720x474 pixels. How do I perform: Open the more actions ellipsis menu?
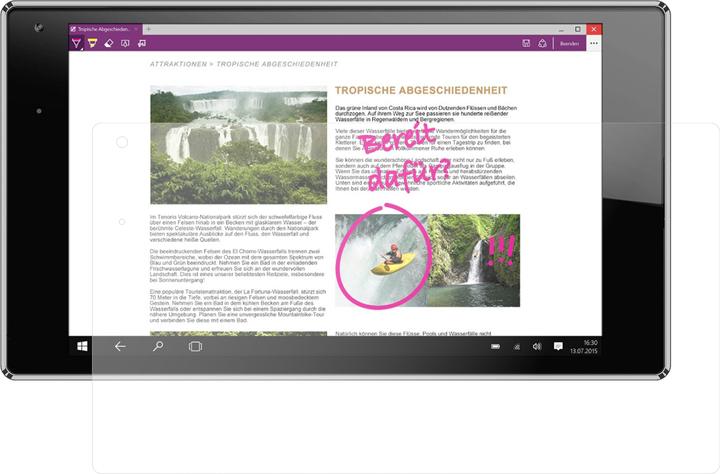coord(594,43)
